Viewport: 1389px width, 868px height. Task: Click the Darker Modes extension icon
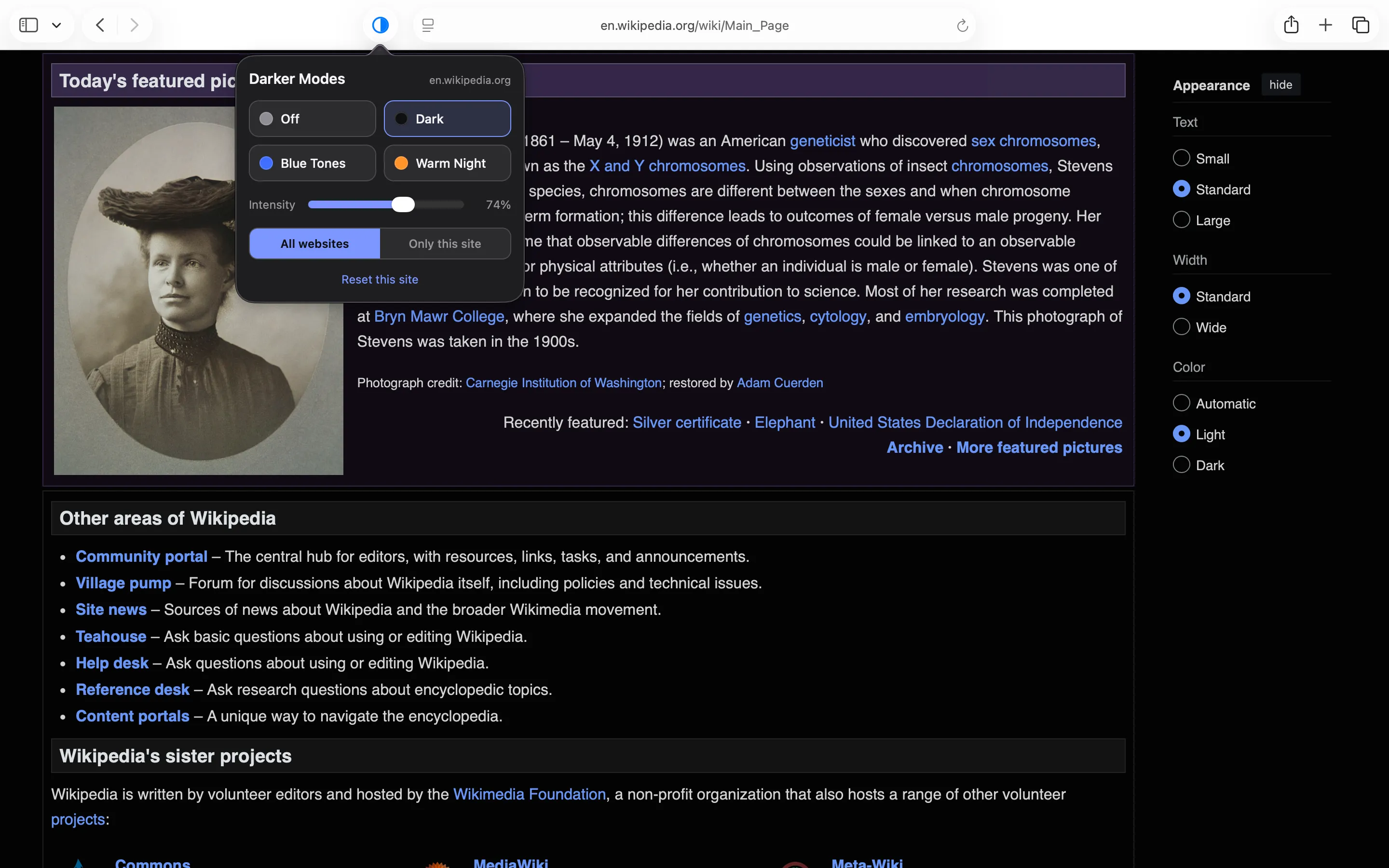(380, 25)
